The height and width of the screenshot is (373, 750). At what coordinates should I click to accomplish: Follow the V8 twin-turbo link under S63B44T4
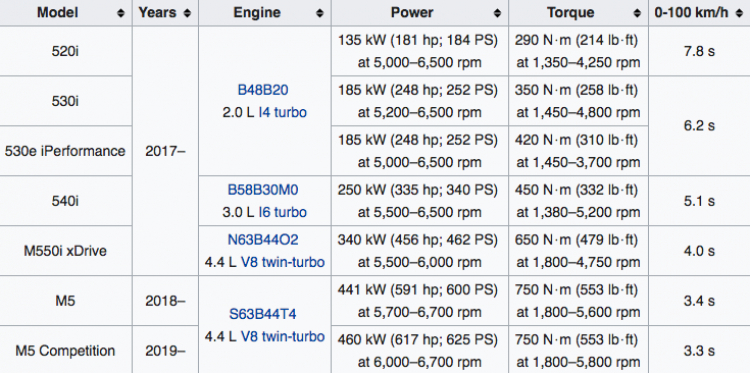click(282, 337)
